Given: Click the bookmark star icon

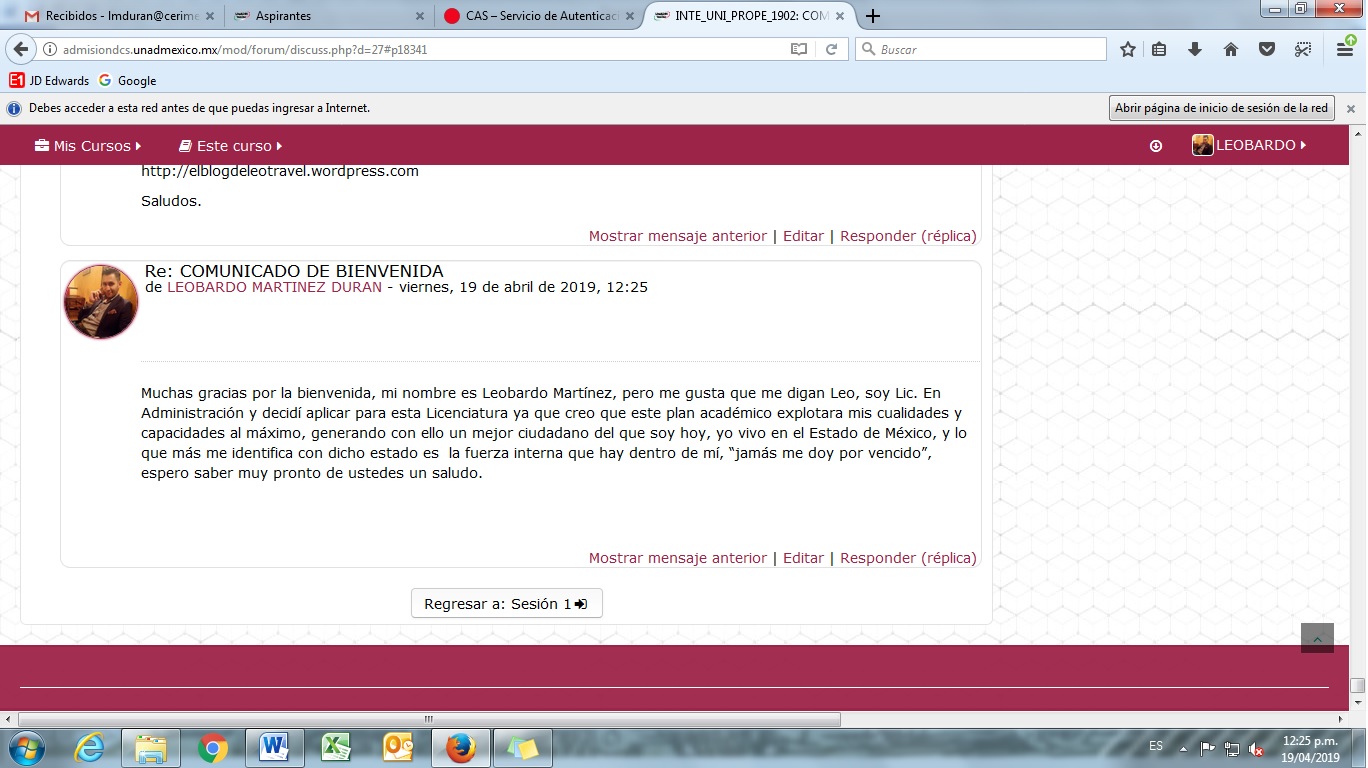Looking at the screenshot, I should (x=1128, y=49).
